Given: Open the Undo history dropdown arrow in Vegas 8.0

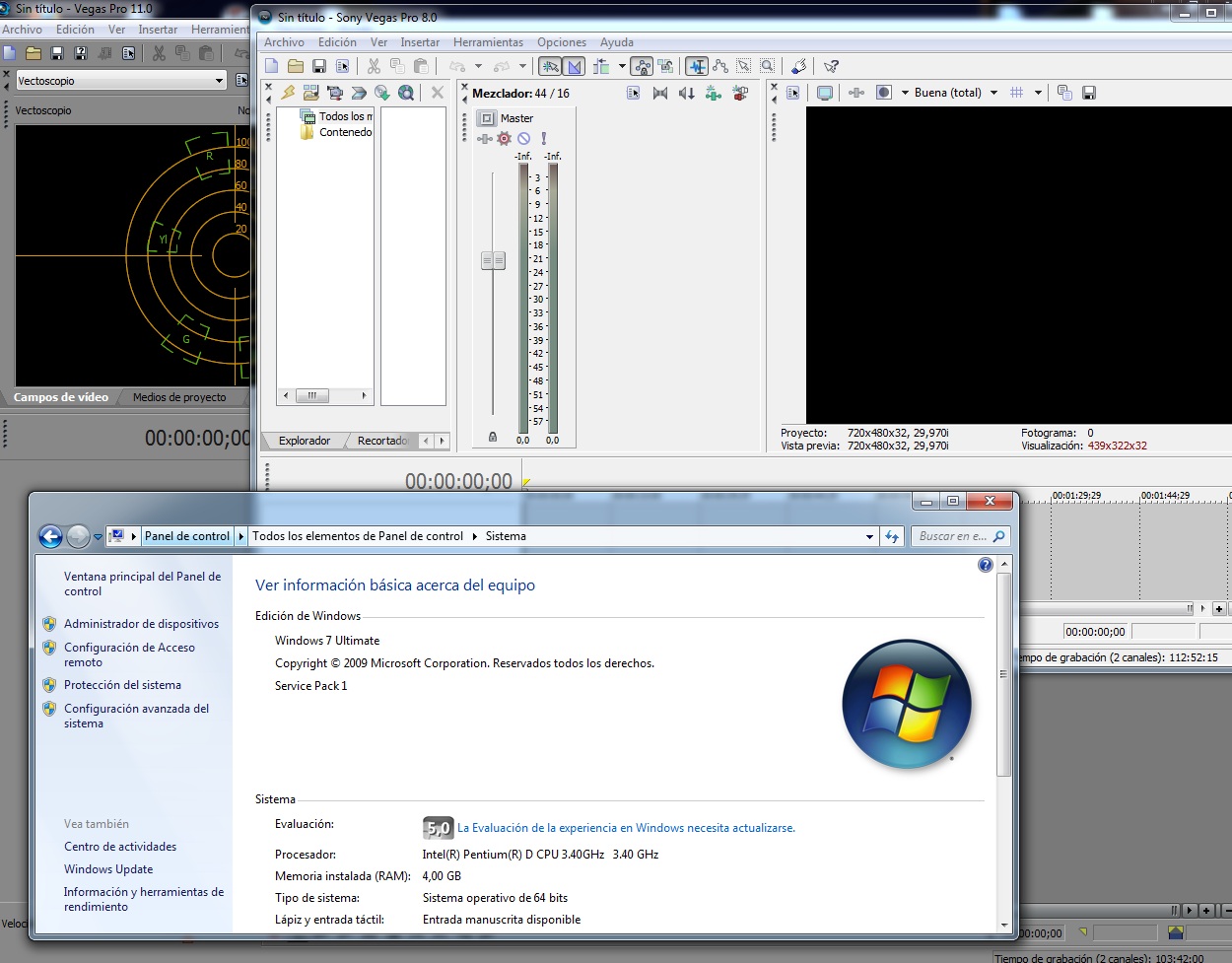Looking at the screenshot, I should 479,66.
